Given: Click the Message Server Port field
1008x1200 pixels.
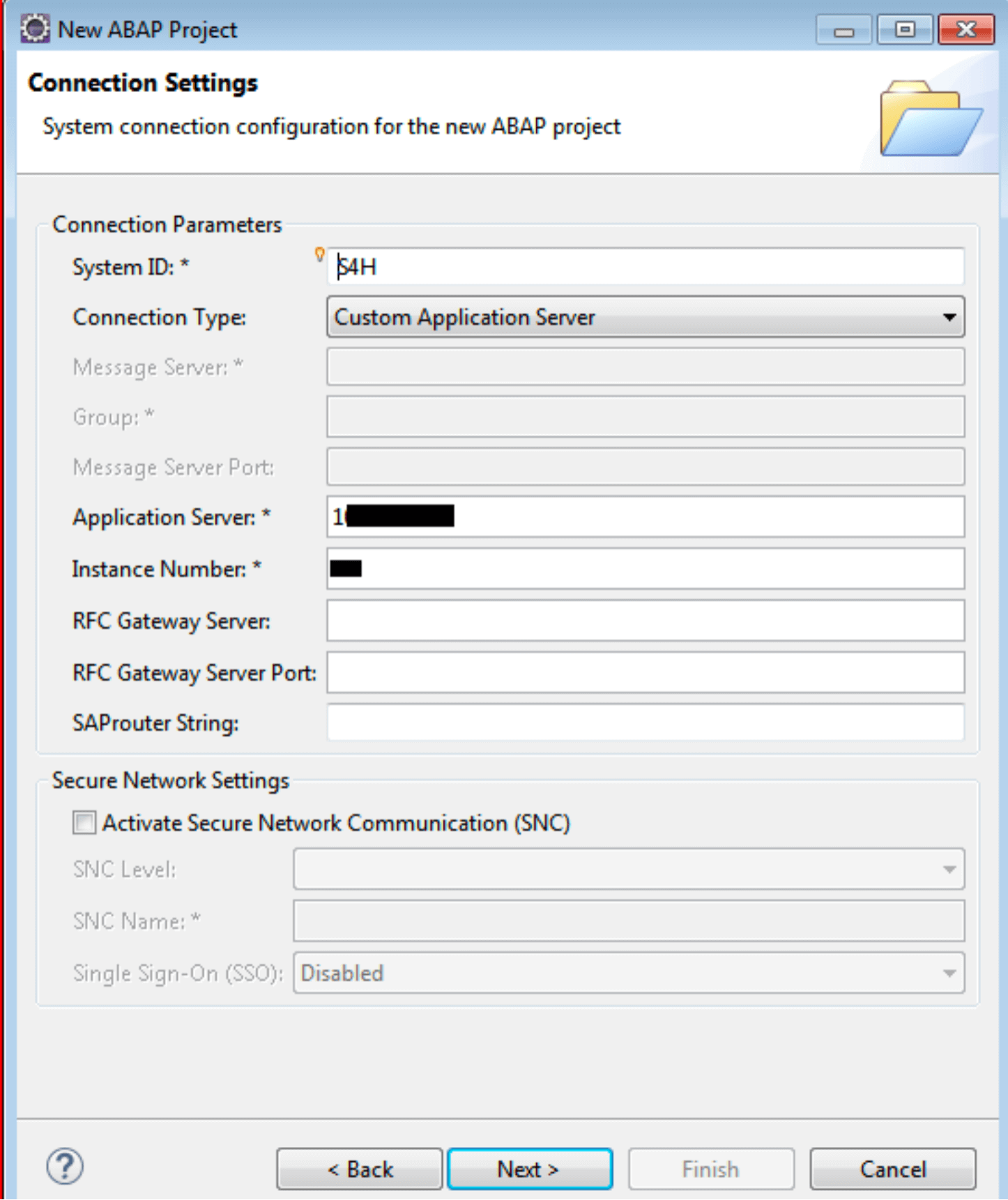Looking at the screenshot, I should [646, 467].
